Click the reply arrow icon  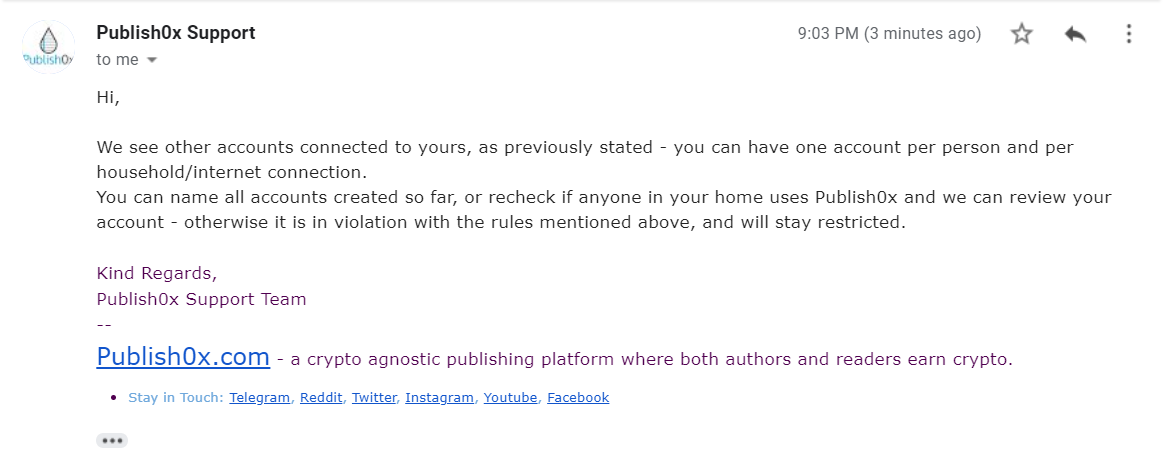(x=1075, y=33)
